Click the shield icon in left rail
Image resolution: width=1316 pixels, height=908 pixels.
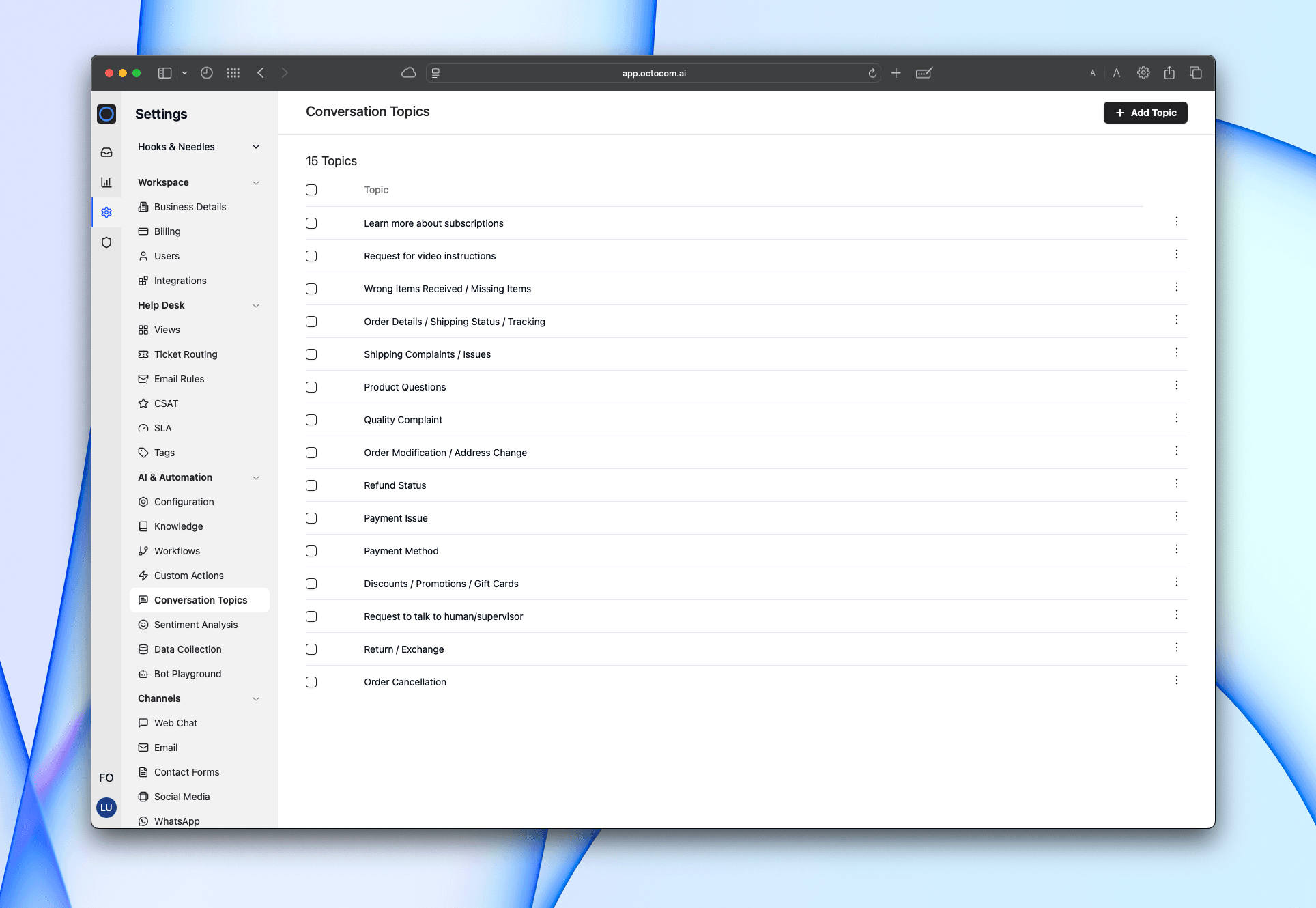click(106, 242)
